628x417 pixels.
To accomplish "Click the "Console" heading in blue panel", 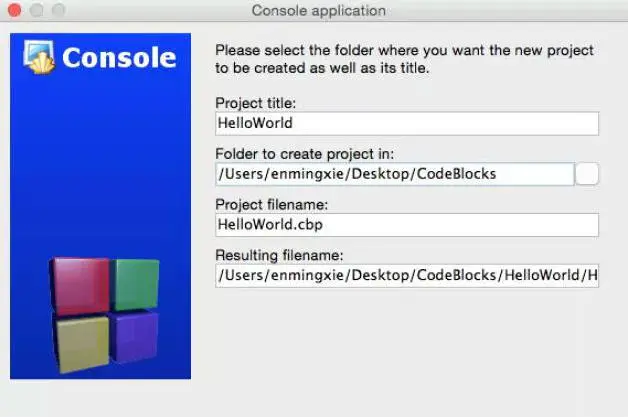I will point(119,58).
